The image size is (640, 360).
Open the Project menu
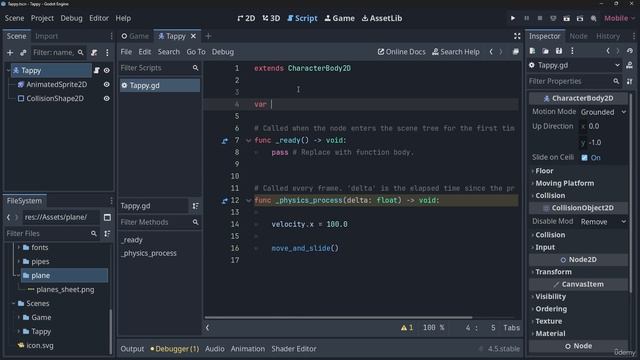coord(42,18)
